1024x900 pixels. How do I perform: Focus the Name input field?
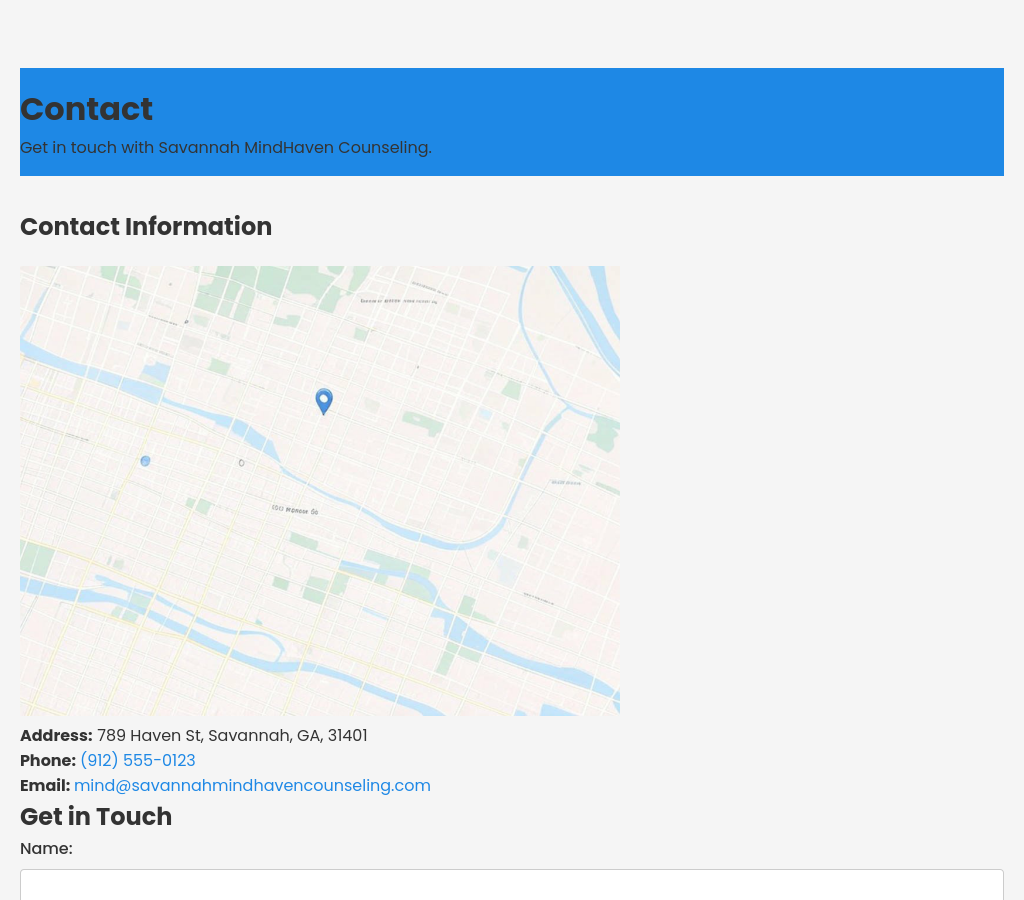point(511,884)
